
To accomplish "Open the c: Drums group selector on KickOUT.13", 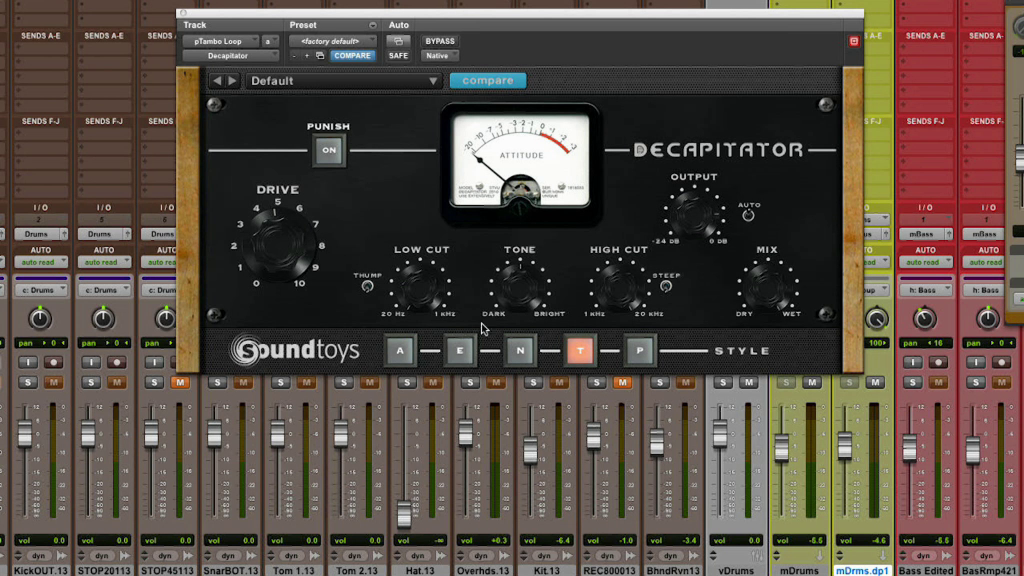I will 40,290.
